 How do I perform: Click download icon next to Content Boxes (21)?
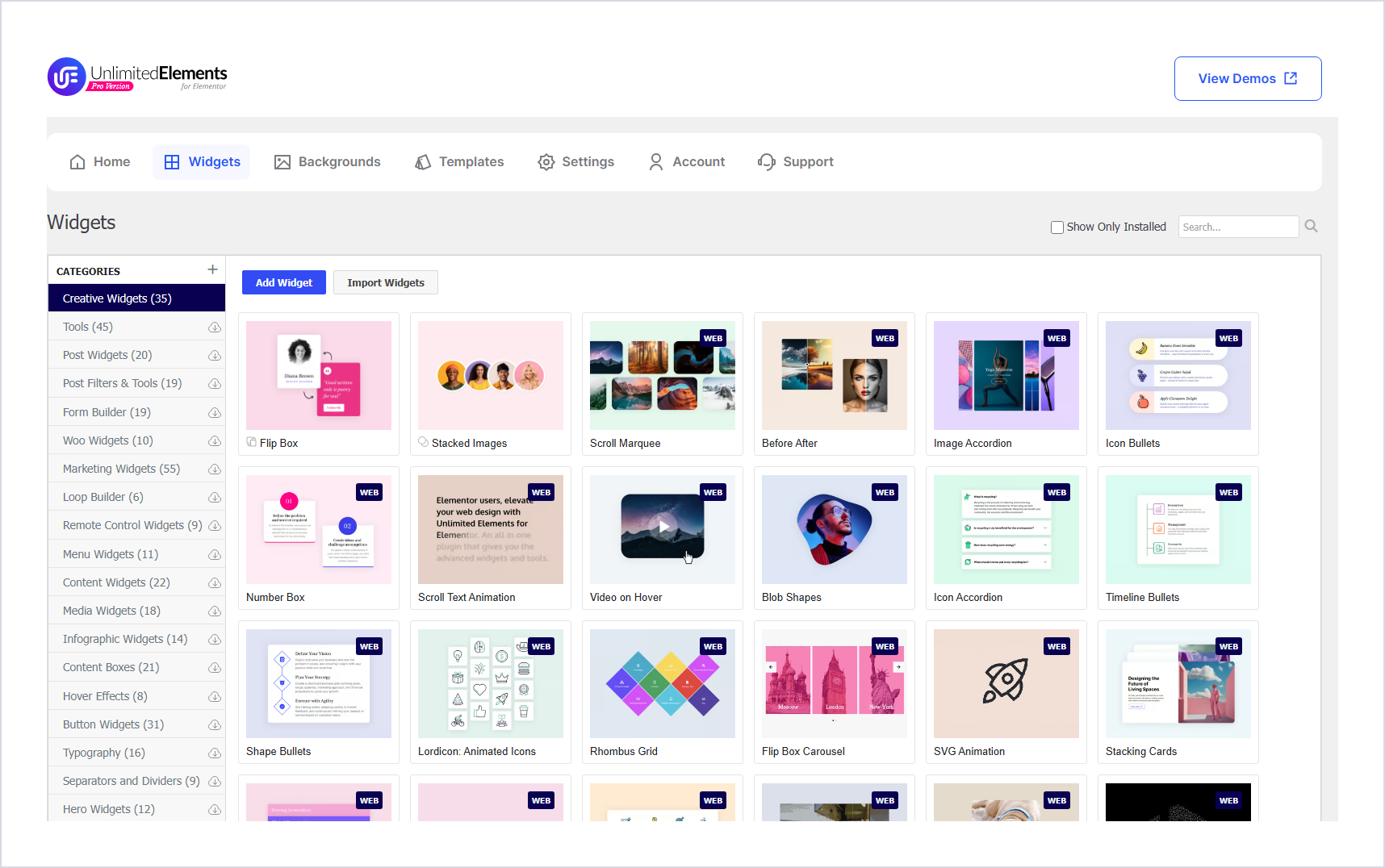click(x=215, y=668)
